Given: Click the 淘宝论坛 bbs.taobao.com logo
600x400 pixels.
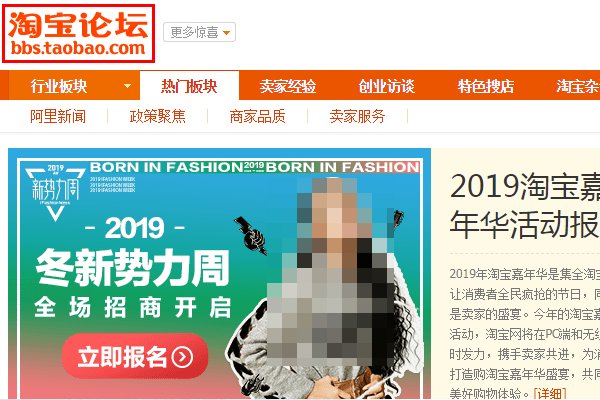Looking at the screenshot, I should coord(78,33).
